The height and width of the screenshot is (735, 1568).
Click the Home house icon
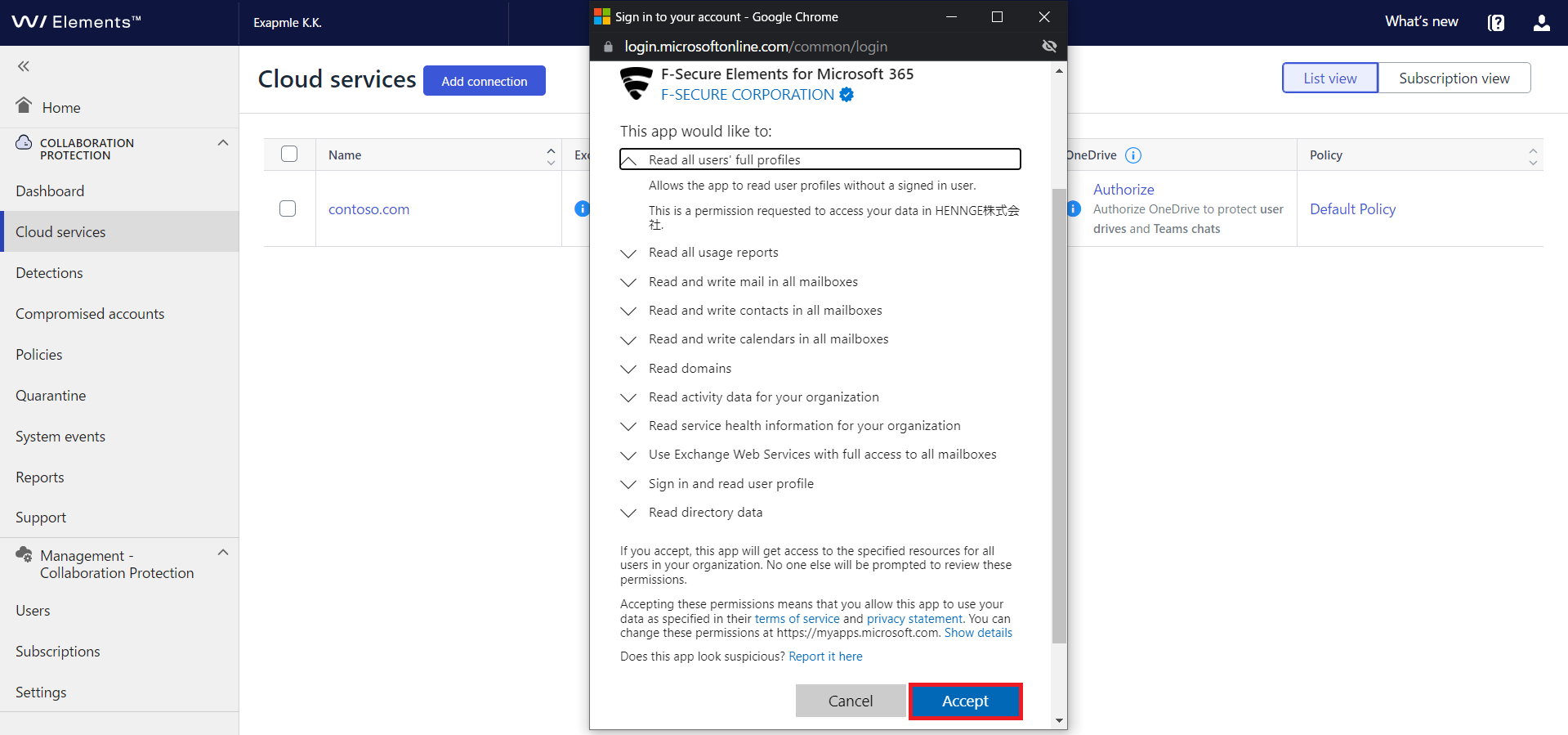coord(24,105)
